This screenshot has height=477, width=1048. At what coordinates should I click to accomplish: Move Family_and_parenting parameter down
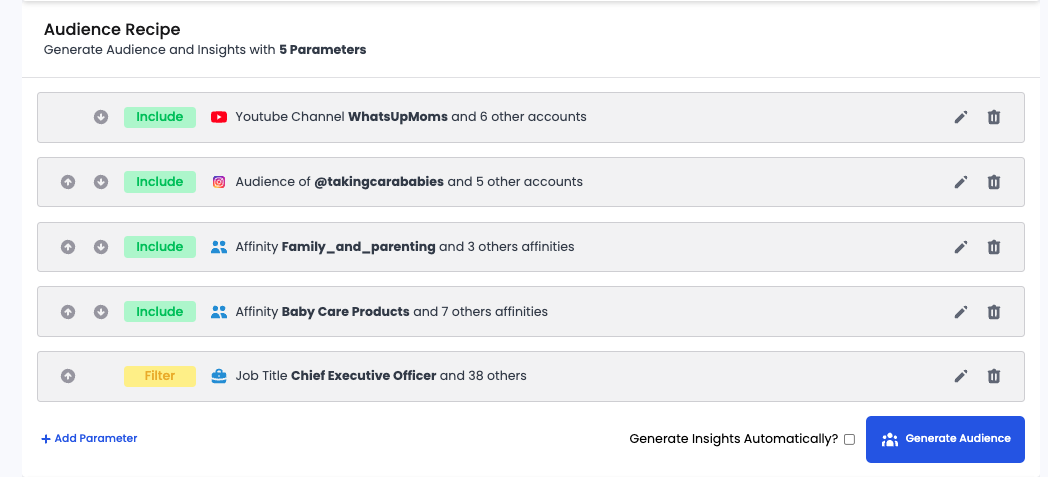click(101, 247)
